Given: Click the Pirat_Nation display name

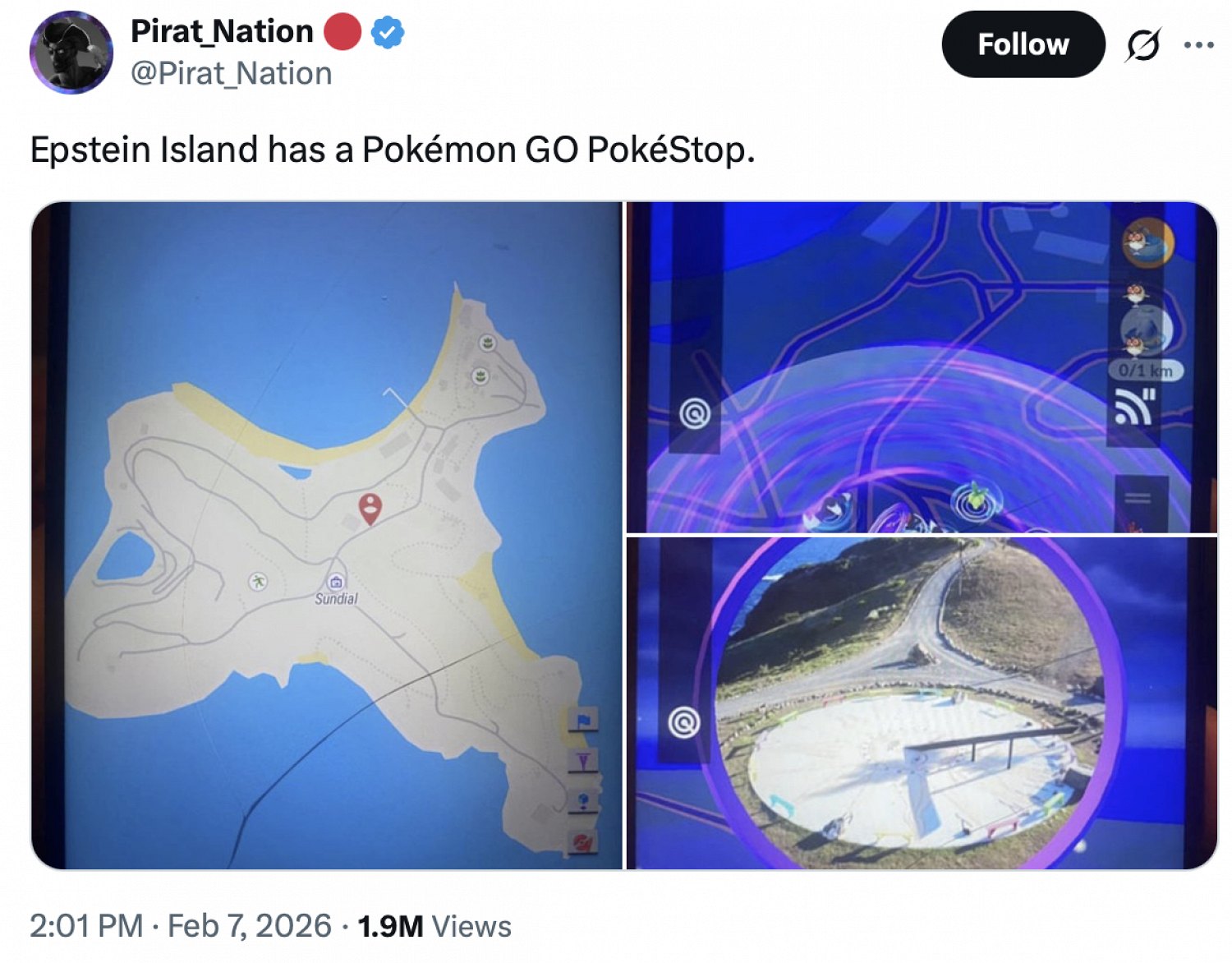Looking at the screenshot, I should (222, 31).
